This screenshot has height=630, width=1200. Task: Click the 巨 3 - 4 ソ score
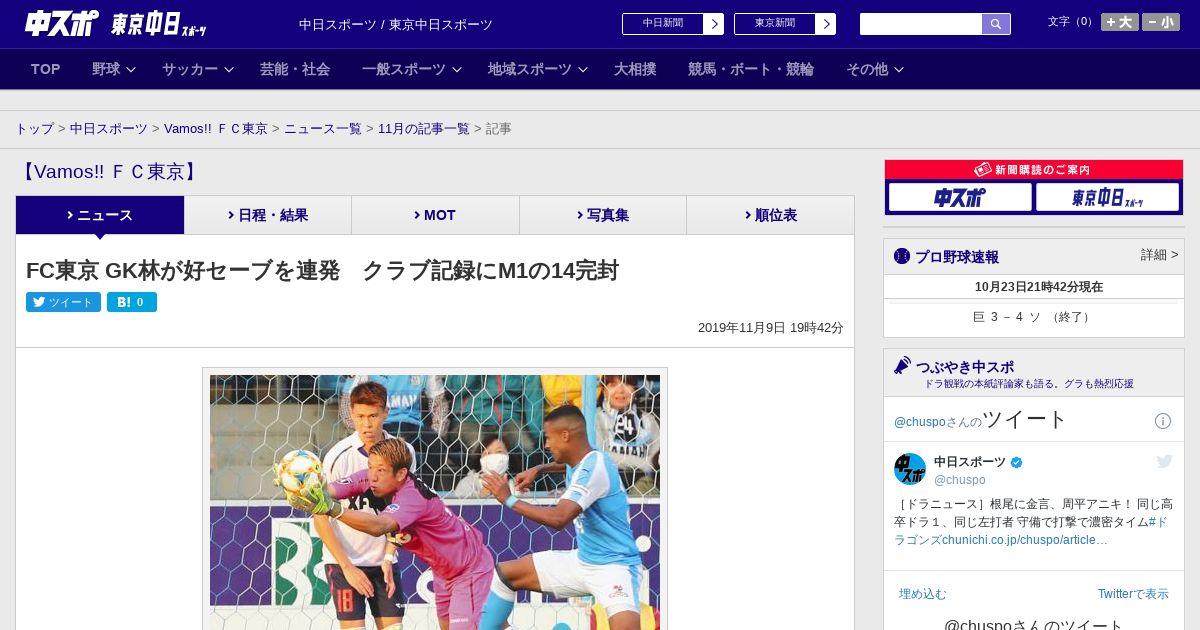click(x=1033, y=317)
